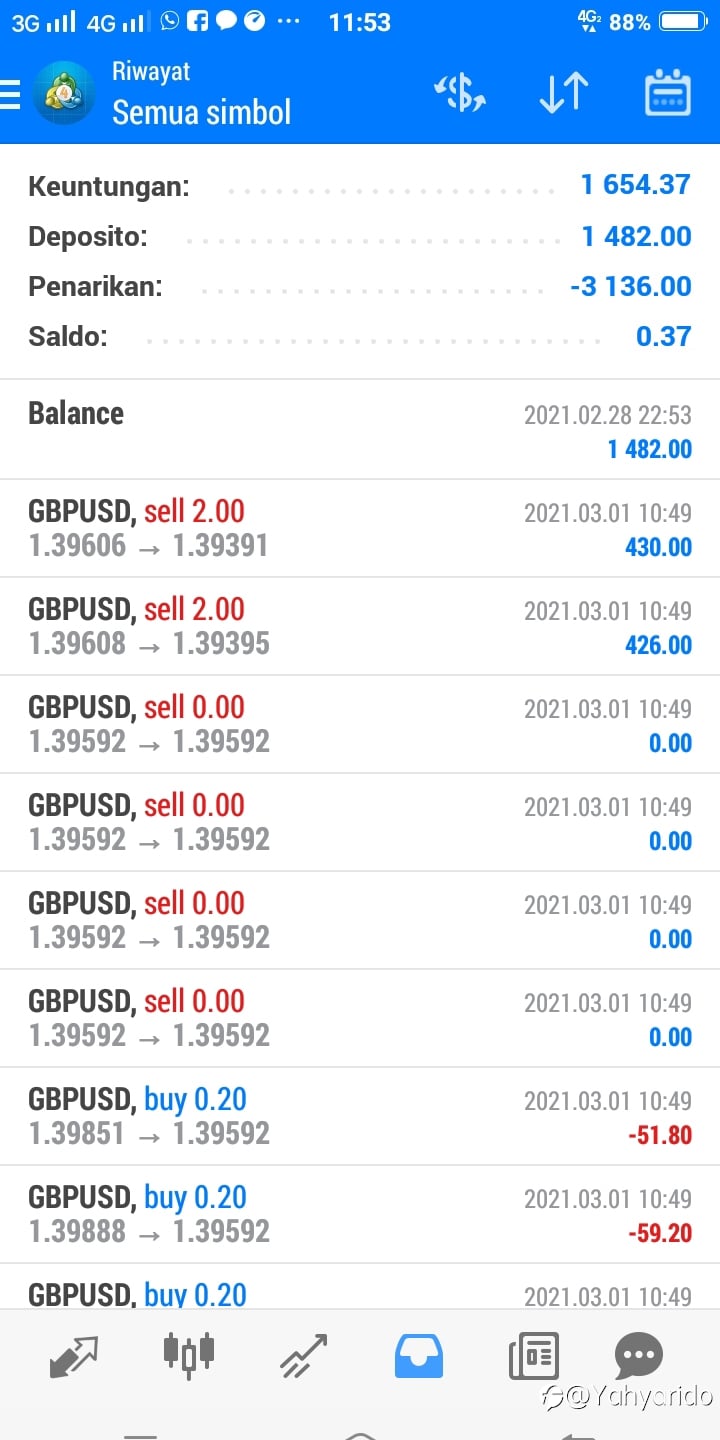Open the GBPUSD buy trade with -59.20 loss
The image size is (720, 1440).
click(x=360, y=1214)
